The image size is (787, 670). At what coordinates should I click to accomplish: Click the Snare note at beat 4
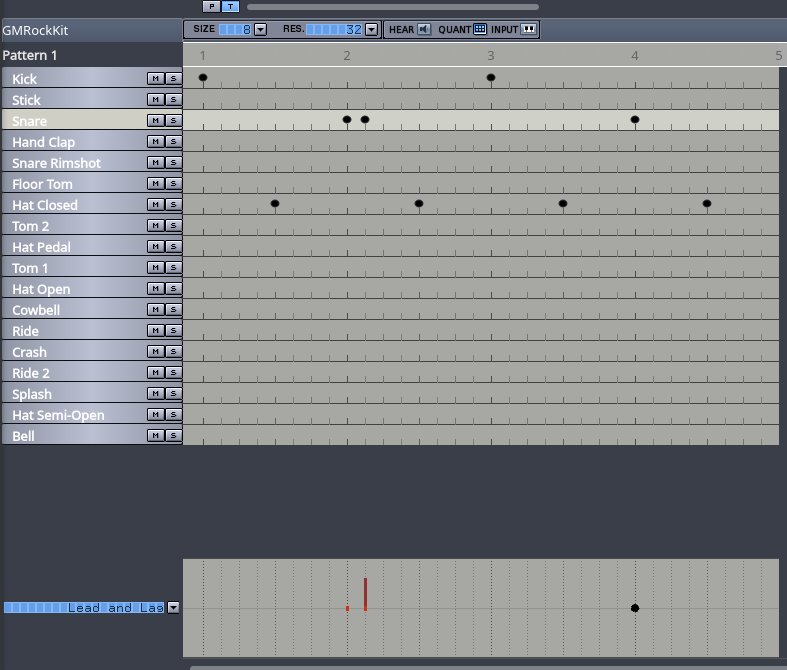click(x=635, y=119)
